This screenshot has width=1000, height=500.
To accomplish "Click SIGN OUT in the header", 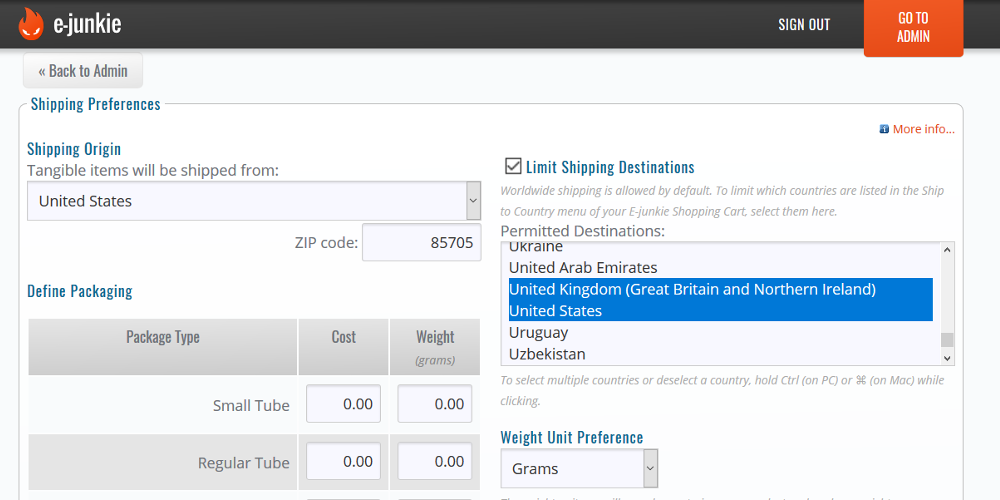I will click(x=804, y=25).
